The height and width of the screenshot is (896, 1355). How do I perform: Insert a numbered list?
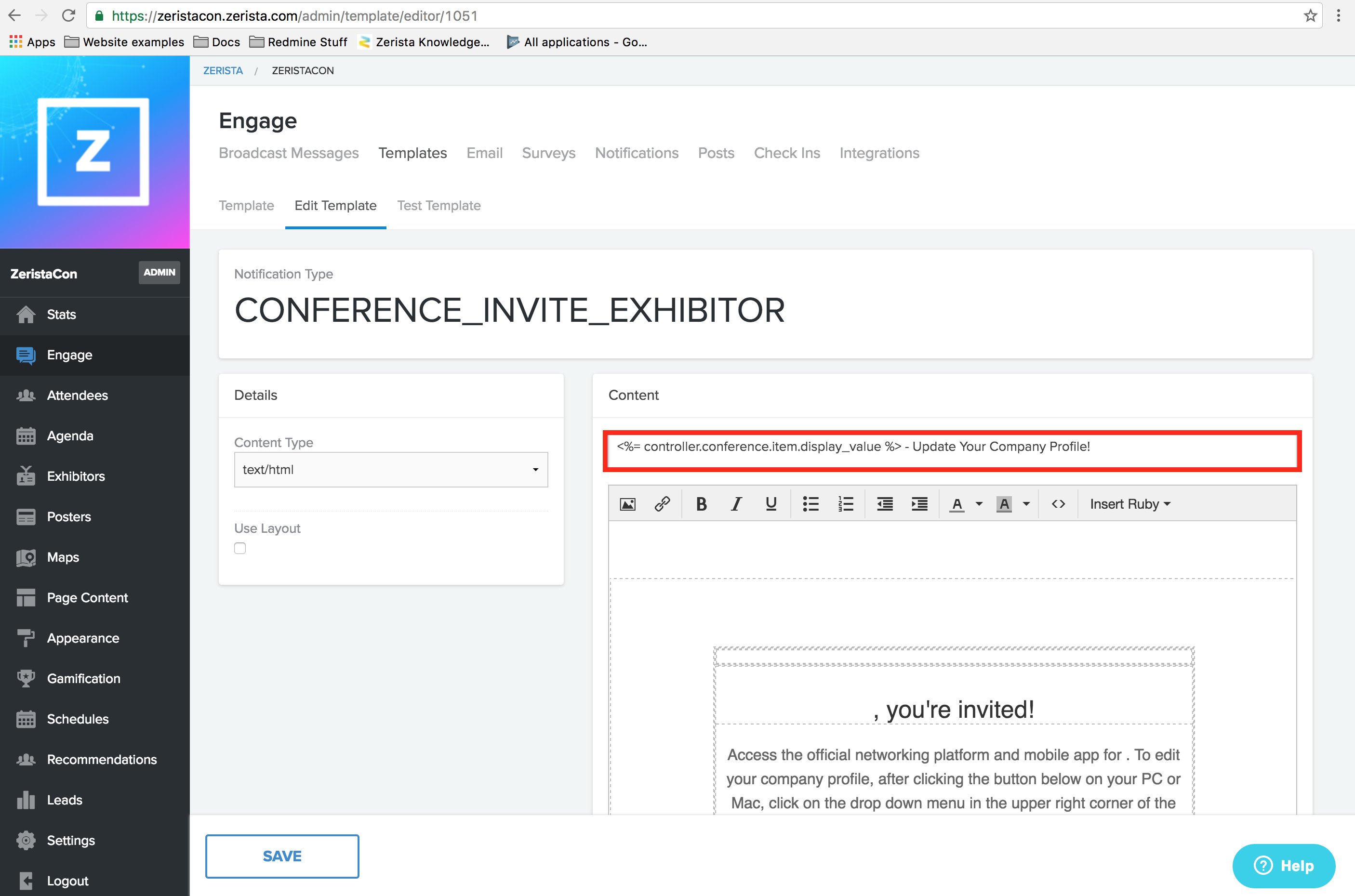(x=845, y=504)
